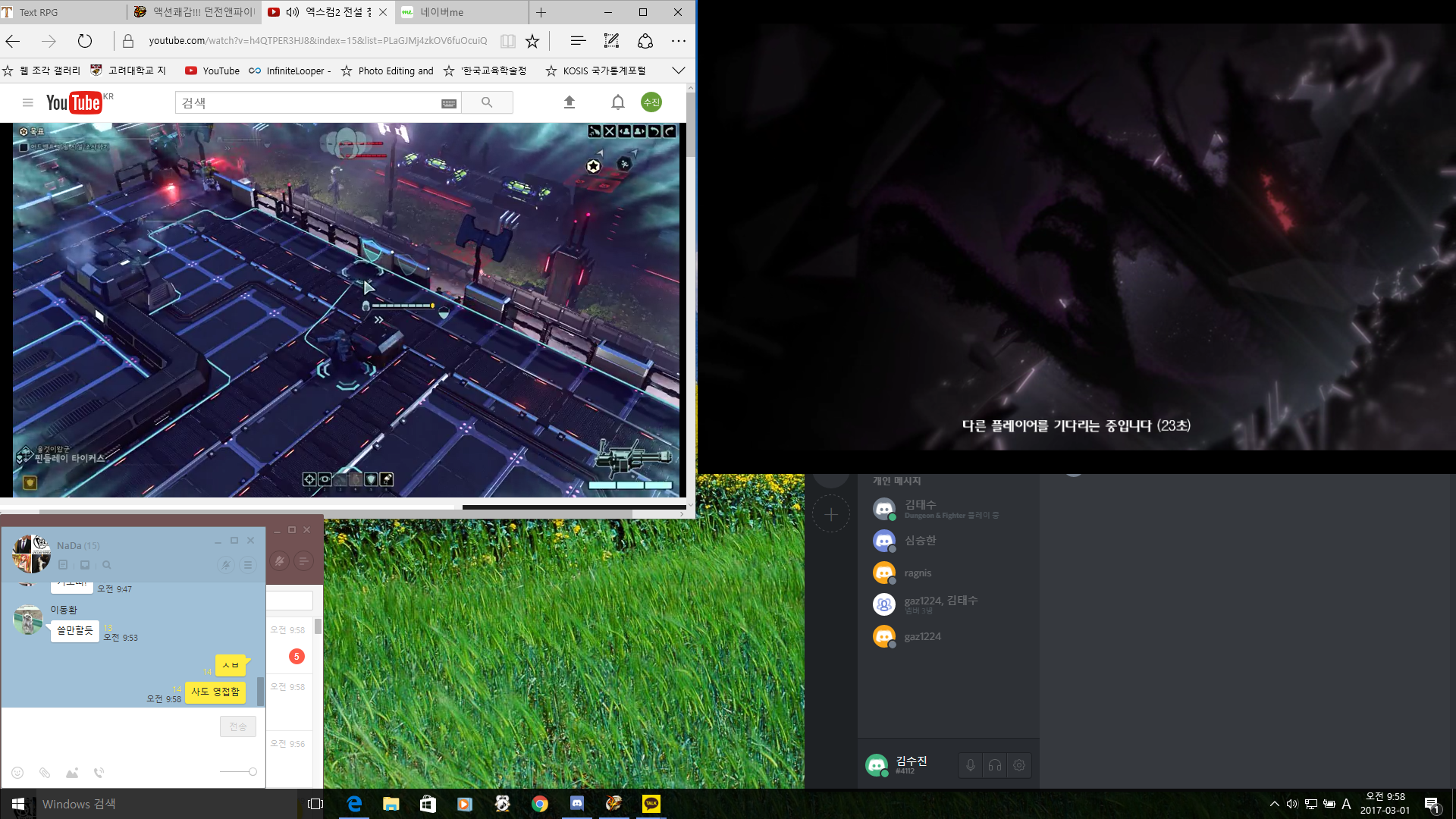
Task: Toggle Discord microphone mute
Action: 970,766
